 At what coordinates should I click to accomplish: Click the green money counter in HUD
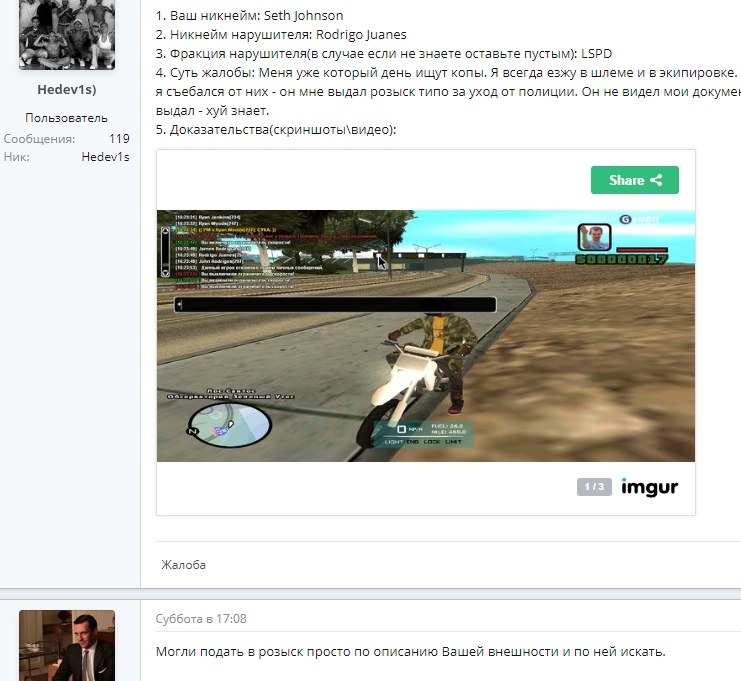click(x=620, y=260)
